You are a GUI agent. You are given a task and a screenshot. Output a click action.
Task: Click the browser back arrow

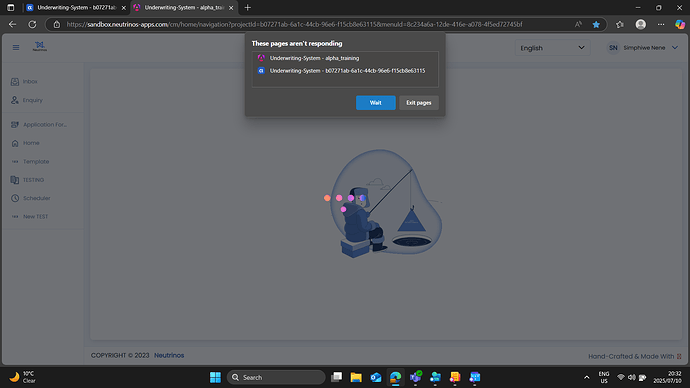[12, 25]
